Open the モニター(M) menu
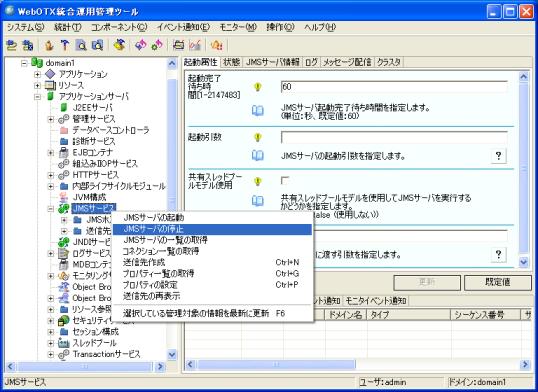Viewport: 538px width, 392px height. (x=238, y=27)
